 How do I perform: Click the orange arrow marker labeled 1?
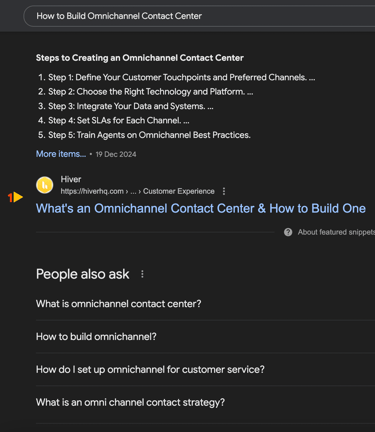point(15,197)
